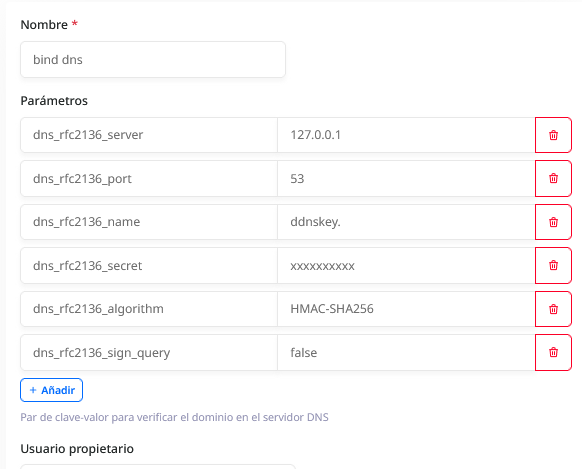Viewport: 582px width, 469px height.
Task: Select the Par de clave-valor help text
Action: click(x=174, y=417)
